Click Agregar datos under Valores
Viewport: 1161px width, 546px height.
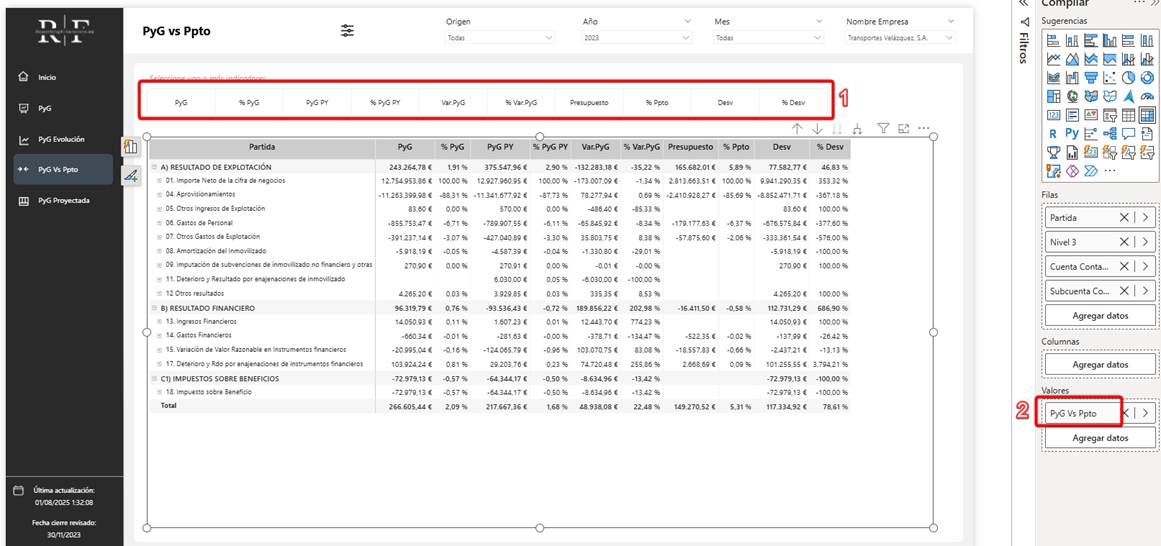point(1100,438)
